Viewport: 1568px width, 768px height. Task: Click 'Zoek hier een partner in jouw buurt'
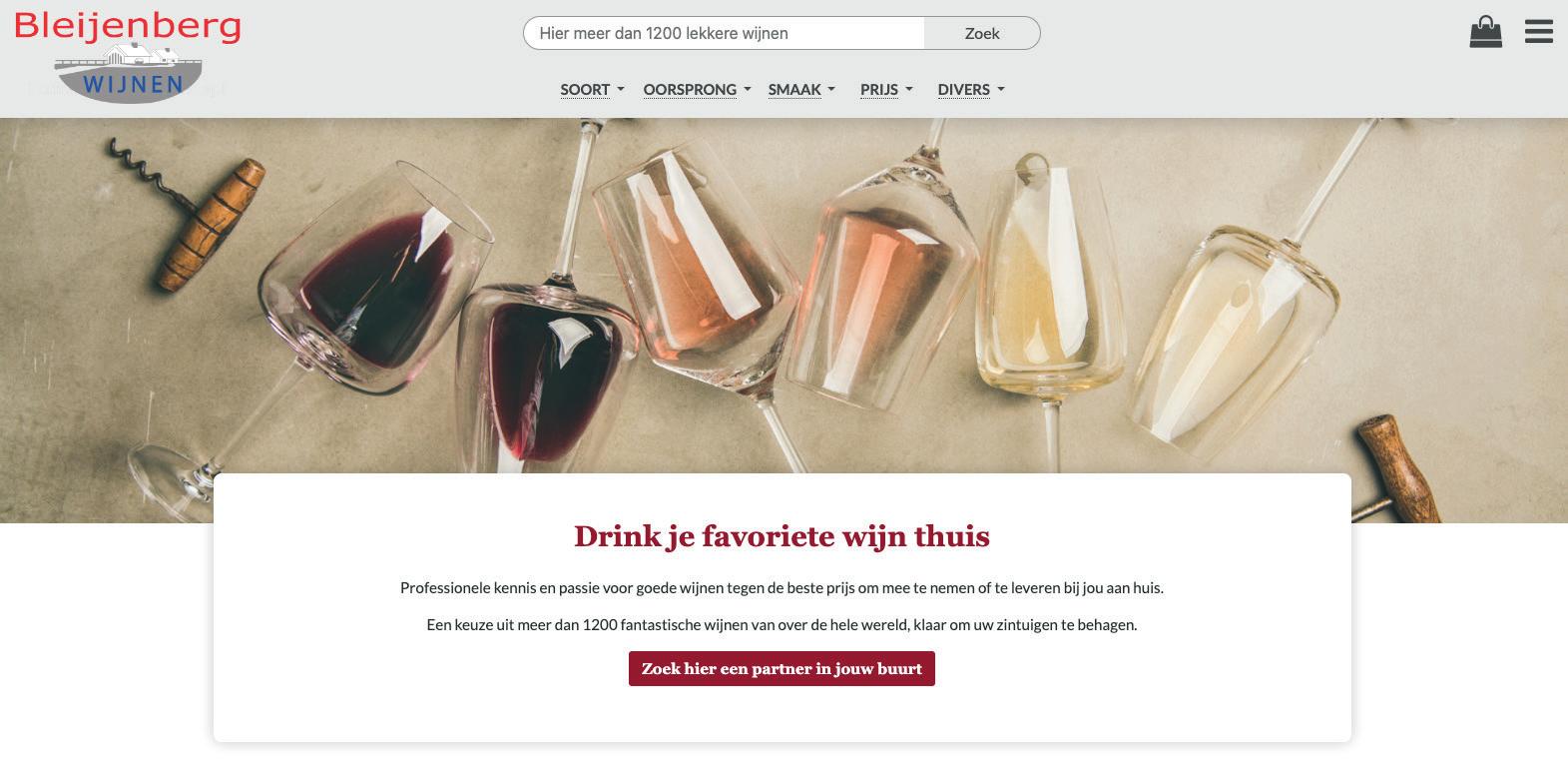click(x=782, y=669)
